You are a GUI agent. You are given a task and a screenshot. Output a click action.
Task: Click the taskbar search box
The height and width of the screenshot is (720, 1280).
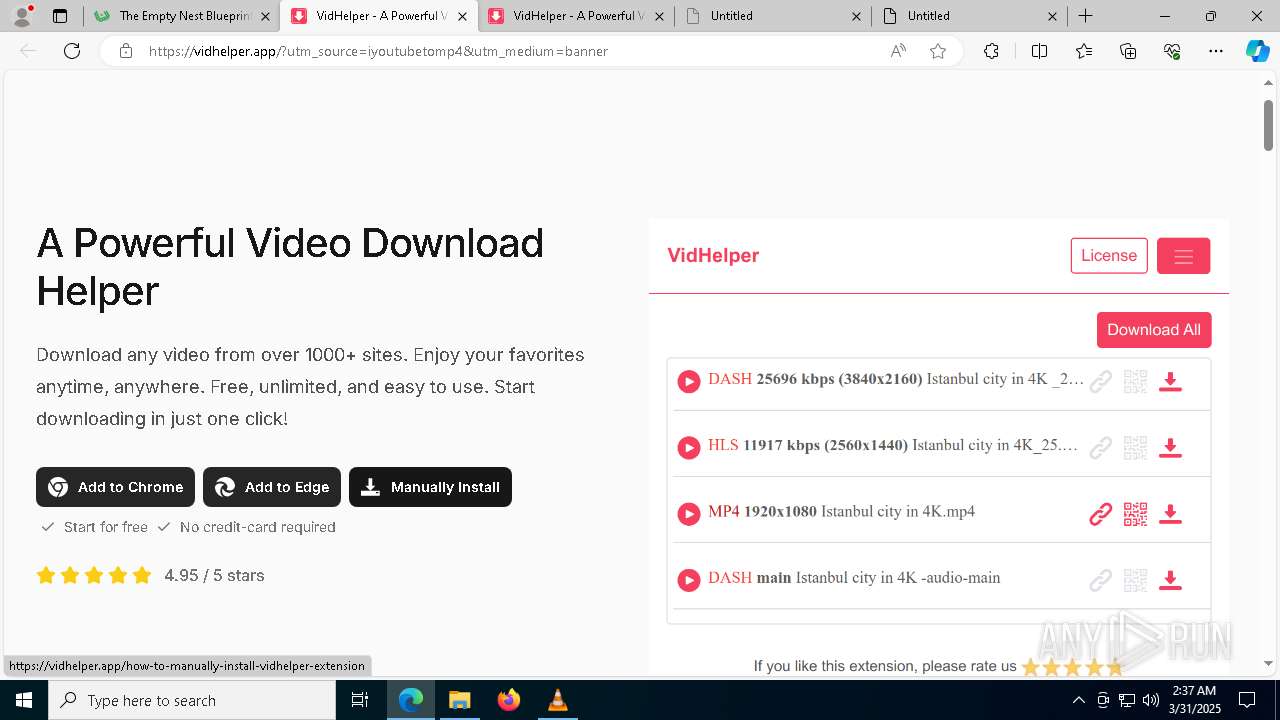(192, 700)
